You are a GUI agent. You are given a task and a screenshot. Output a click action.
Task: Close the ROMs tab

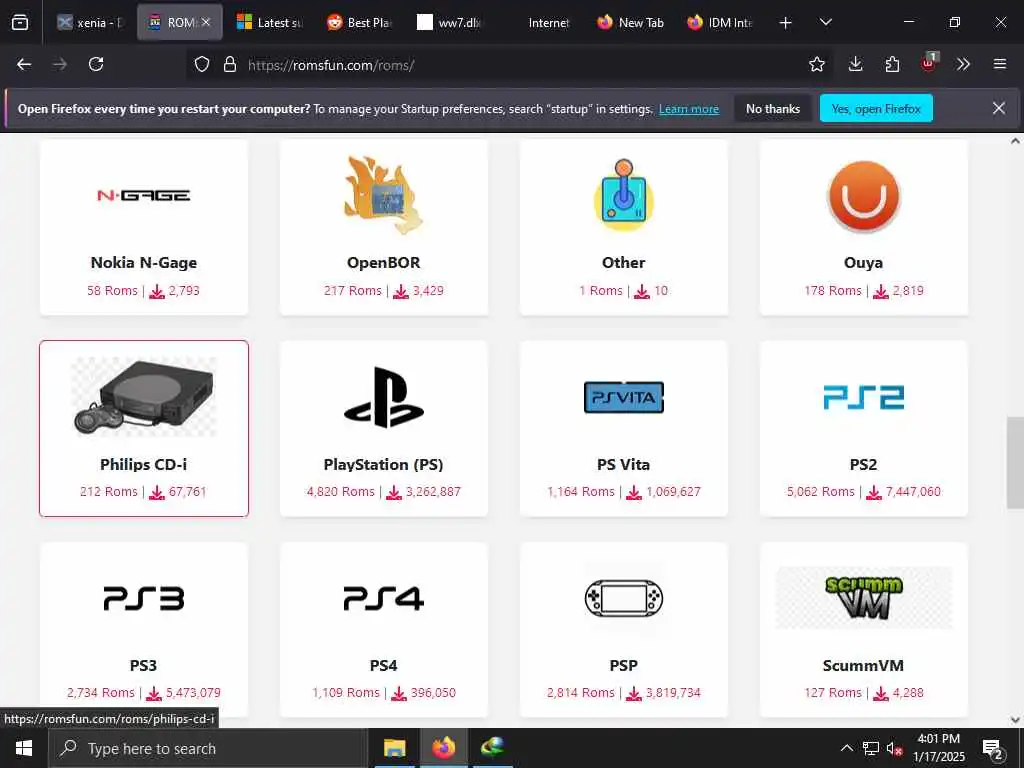[206, 22]
